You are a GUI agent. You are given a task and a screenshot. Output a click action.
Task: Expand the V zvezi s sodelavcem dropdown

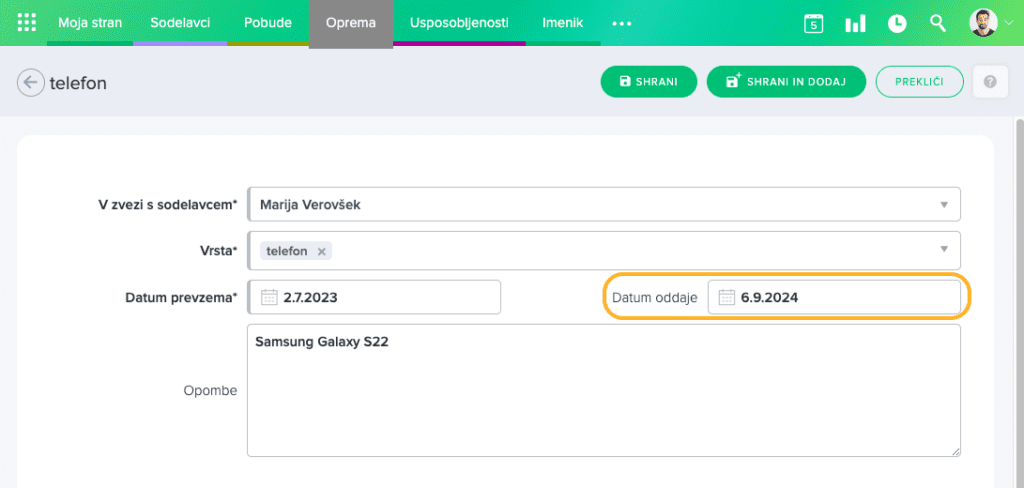click(943, 205)
